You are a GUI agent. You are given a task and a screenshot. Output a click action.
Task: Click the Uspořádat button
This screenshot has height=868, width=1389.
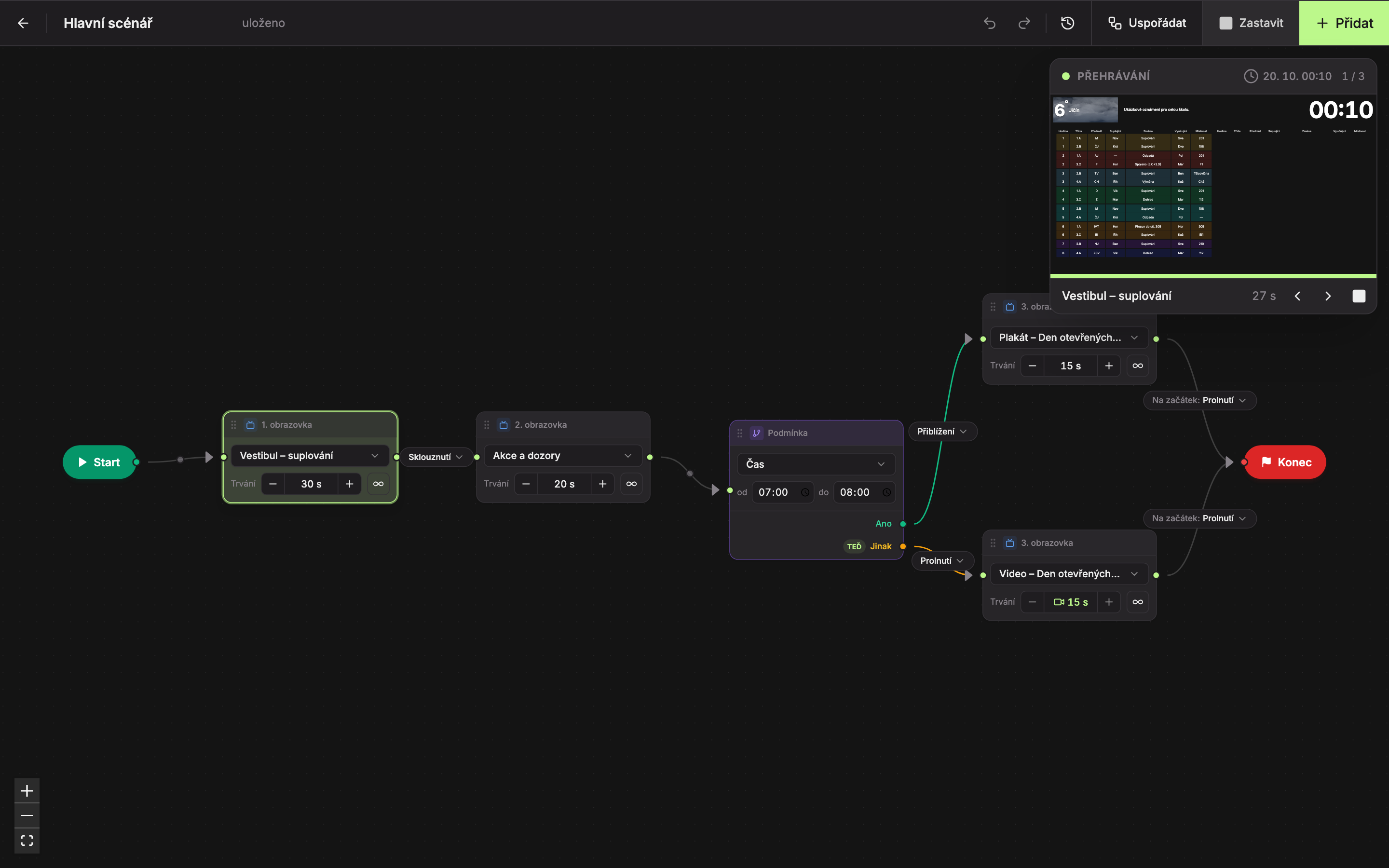[1147, 23]
